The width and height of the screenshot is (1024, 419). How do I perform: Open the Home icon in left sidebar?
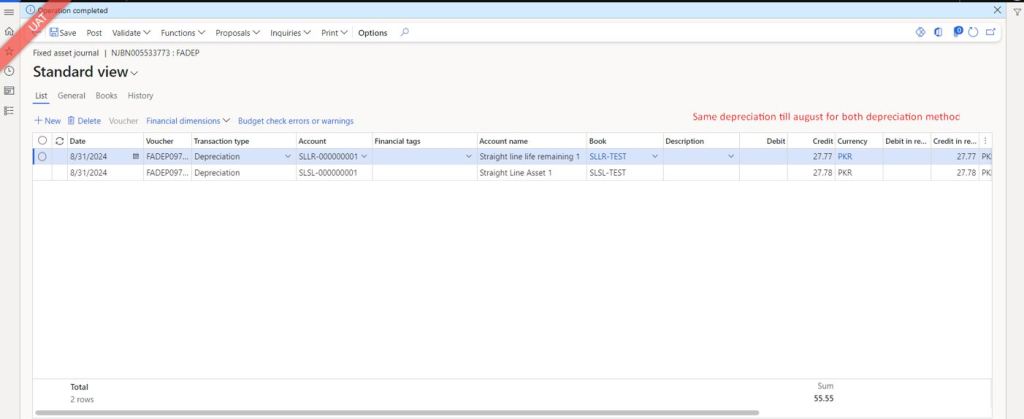coord(9,31)
